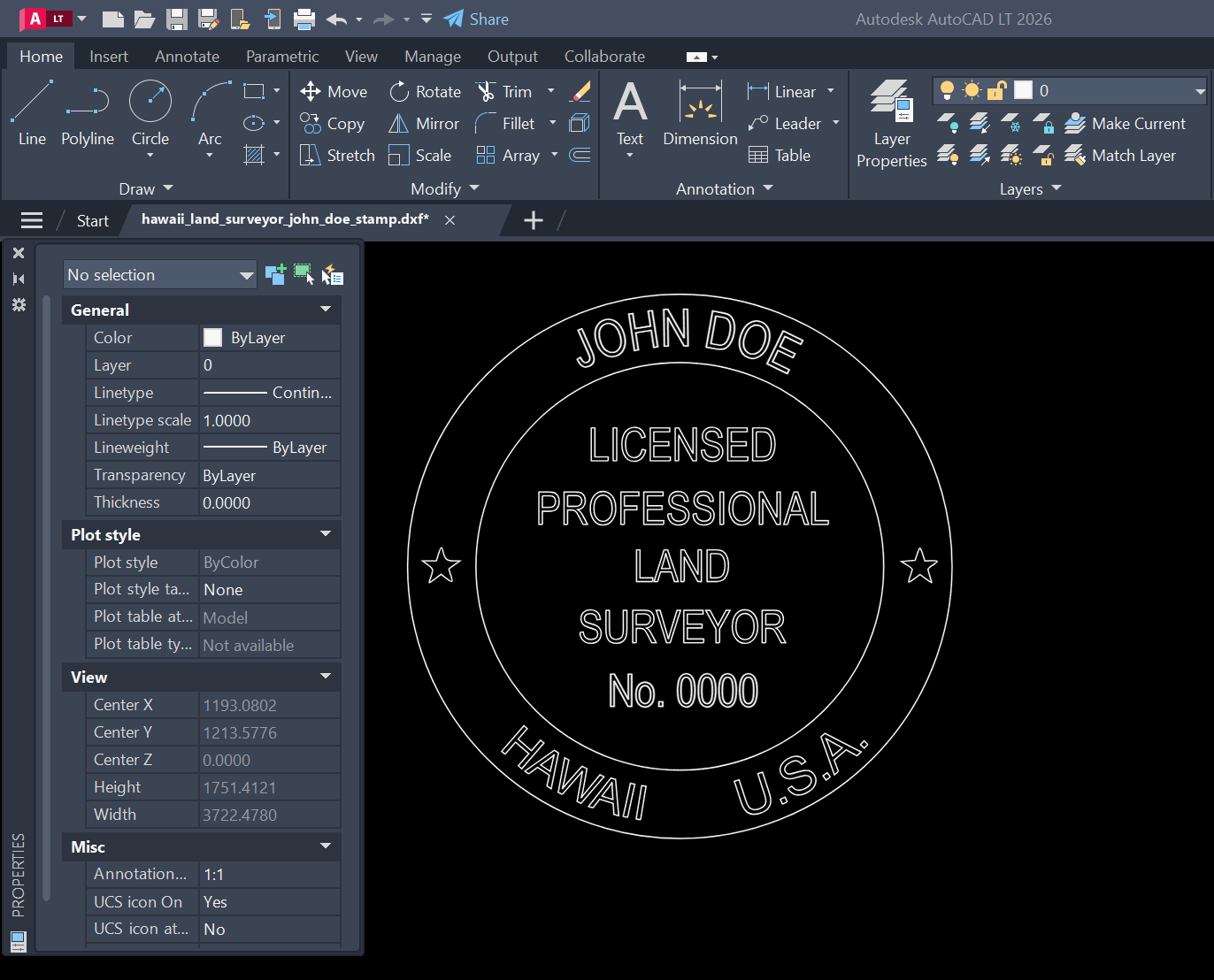Pick the Circle tool
The image size is (1214, 980).
click(150, 112)
